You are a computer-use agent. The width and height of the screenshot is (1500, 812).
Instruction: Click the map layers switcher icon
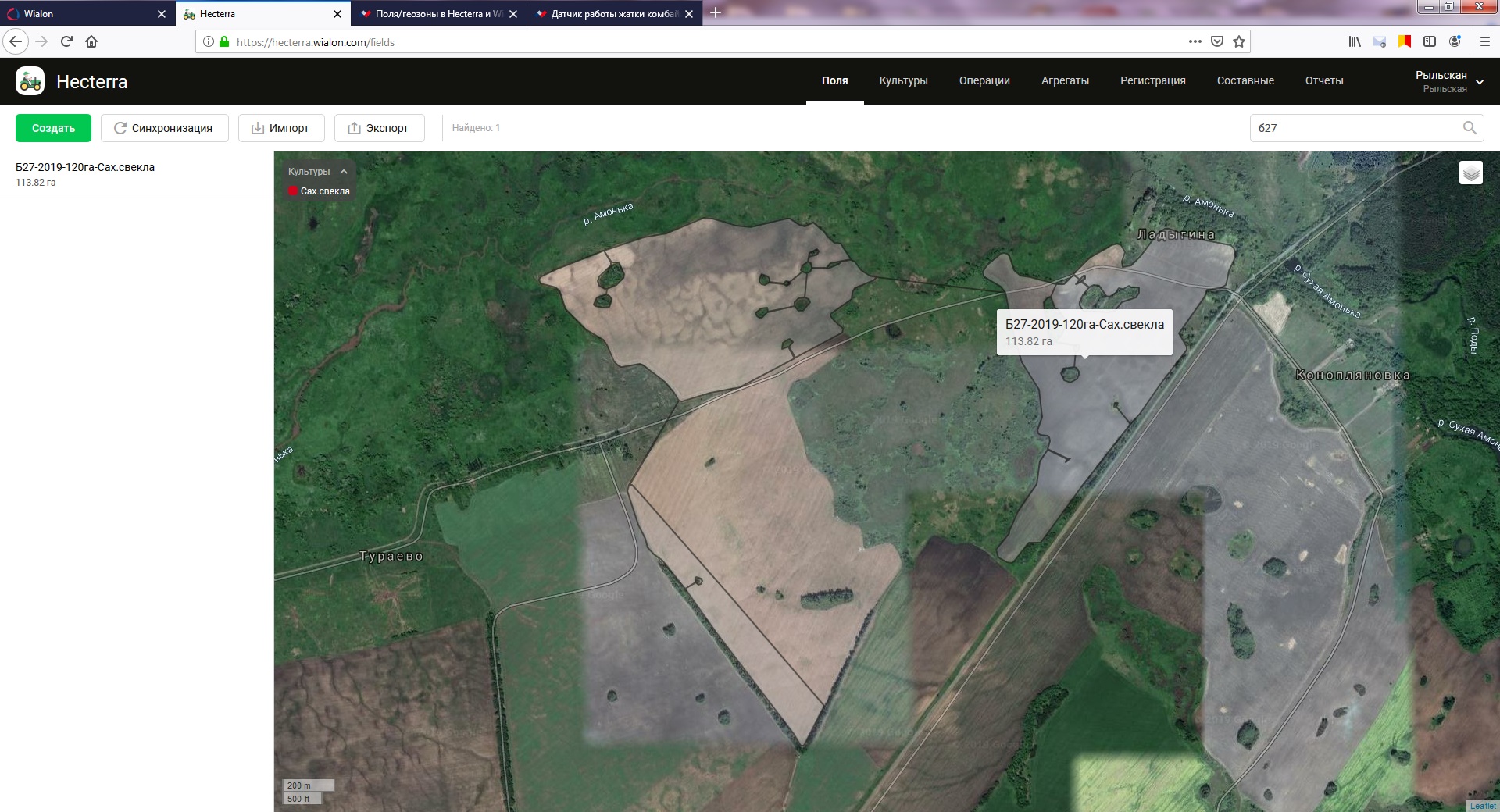[1470, 173]
